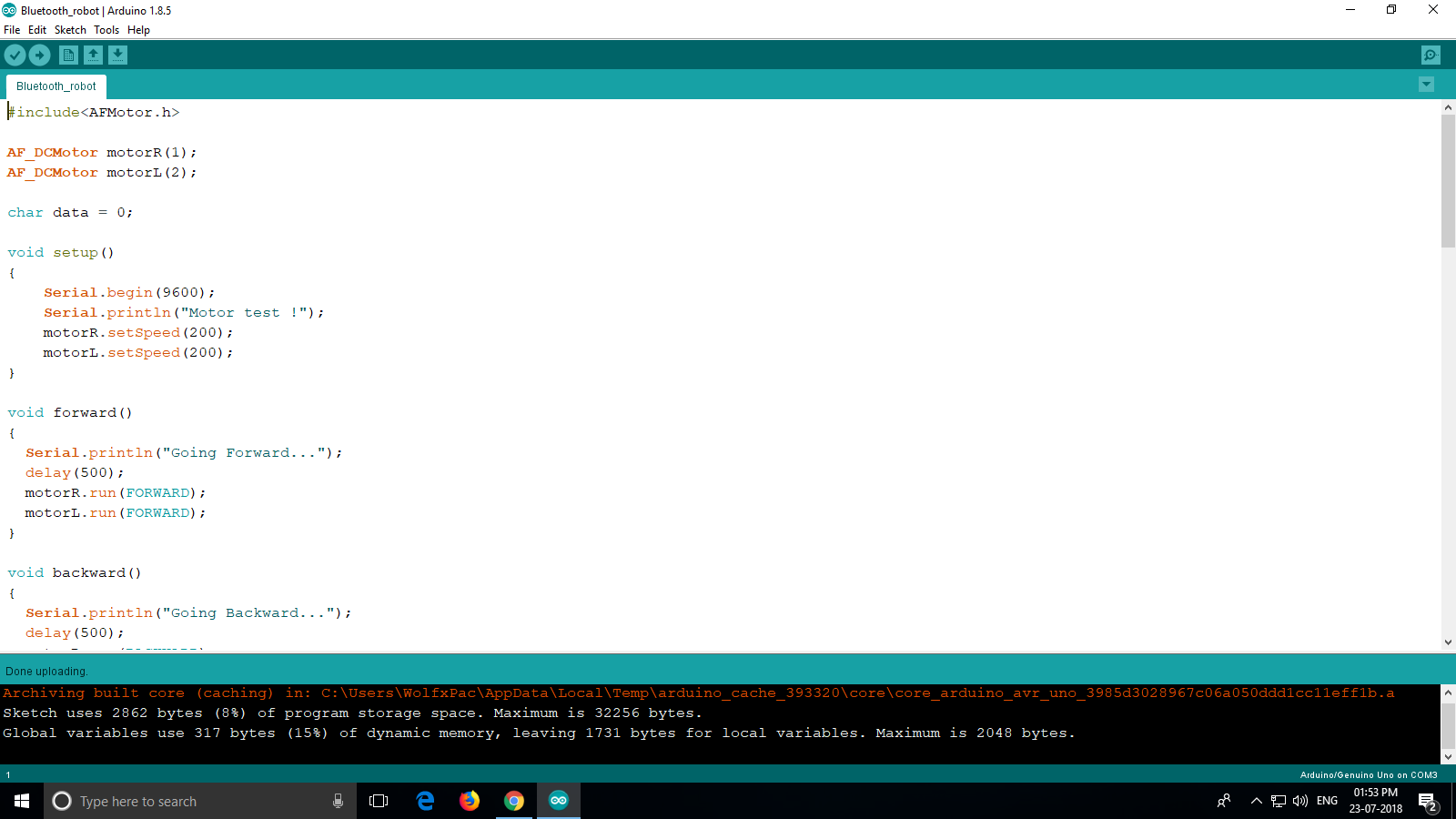The image size is (1456, 819).
Task: Click the 'Global variables use 317 bytes' line
Action: click(539, 733)
